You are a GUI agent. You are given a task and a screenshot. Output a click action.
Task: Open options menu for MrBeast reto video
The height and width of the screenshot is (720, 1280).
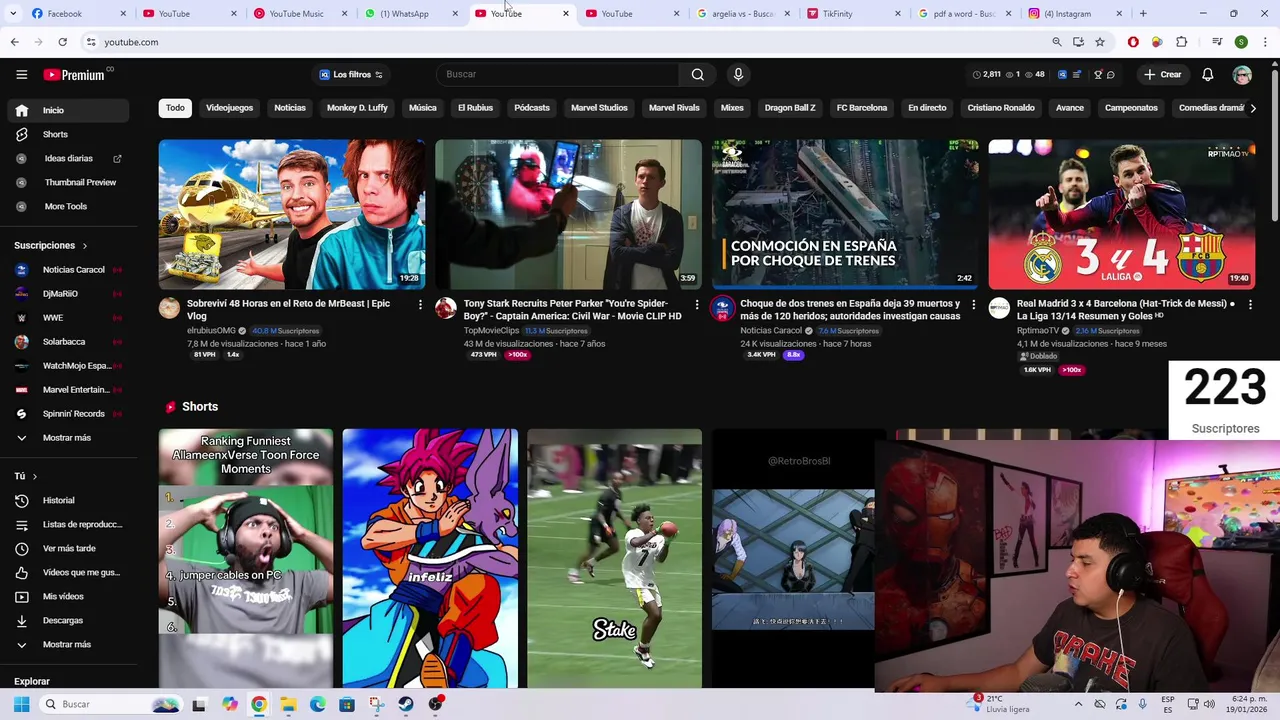[x=420, y=304]
